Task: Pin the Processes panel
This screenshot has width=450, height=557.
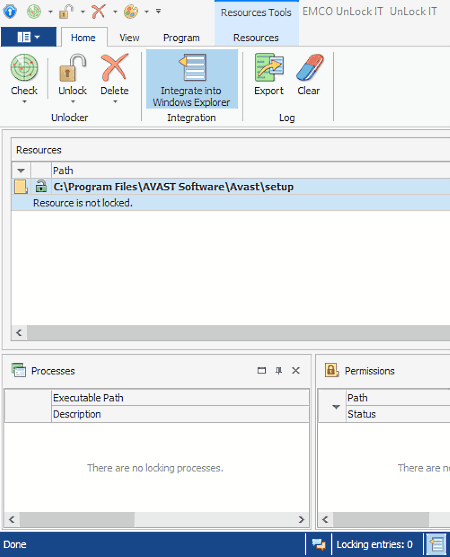Action: click(x=279, y=371)
